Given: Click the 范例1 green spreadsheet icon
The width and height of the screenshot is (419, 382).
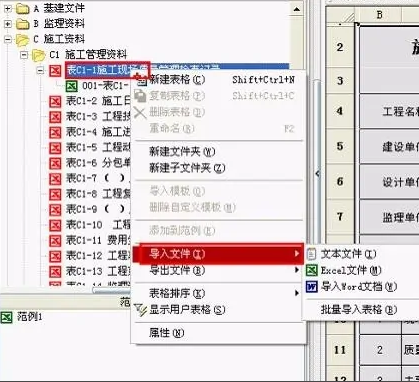Looking at the screenshot, I should click(x=6, y=317).
